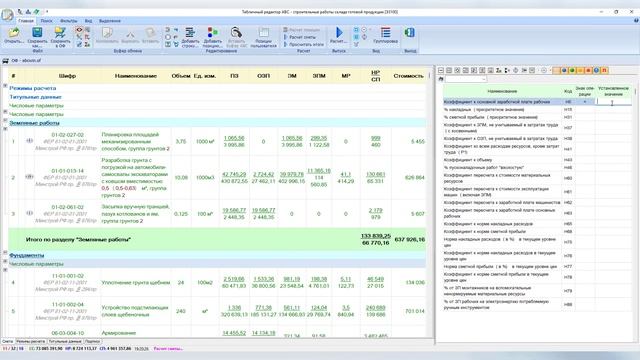This screenshot has width=640, height=360.
Task: Click row 'Уплотнение грунта щебнем'
Action: (x=136, y=282)
